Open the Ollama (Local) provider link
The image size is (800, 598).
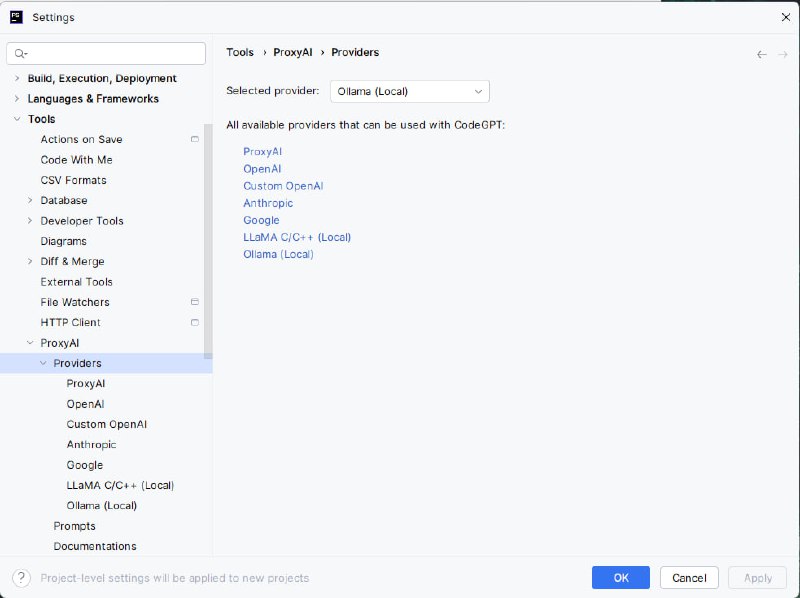278,254
